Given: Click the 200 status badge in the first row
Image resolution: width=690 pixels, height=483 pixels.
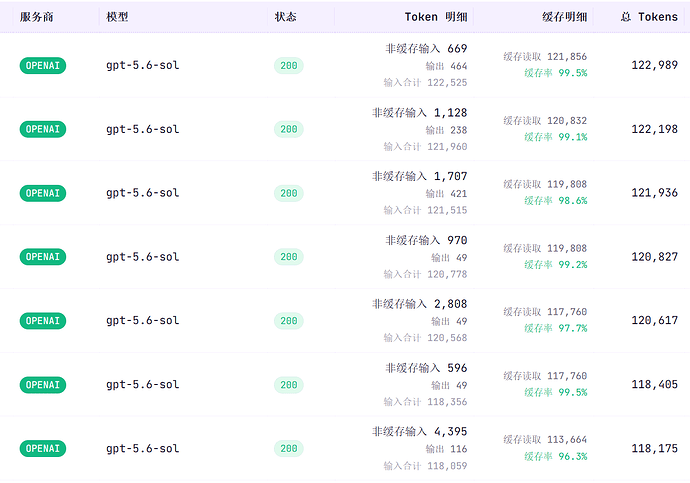Looking at the screenshot, I should tap(289, 66).
